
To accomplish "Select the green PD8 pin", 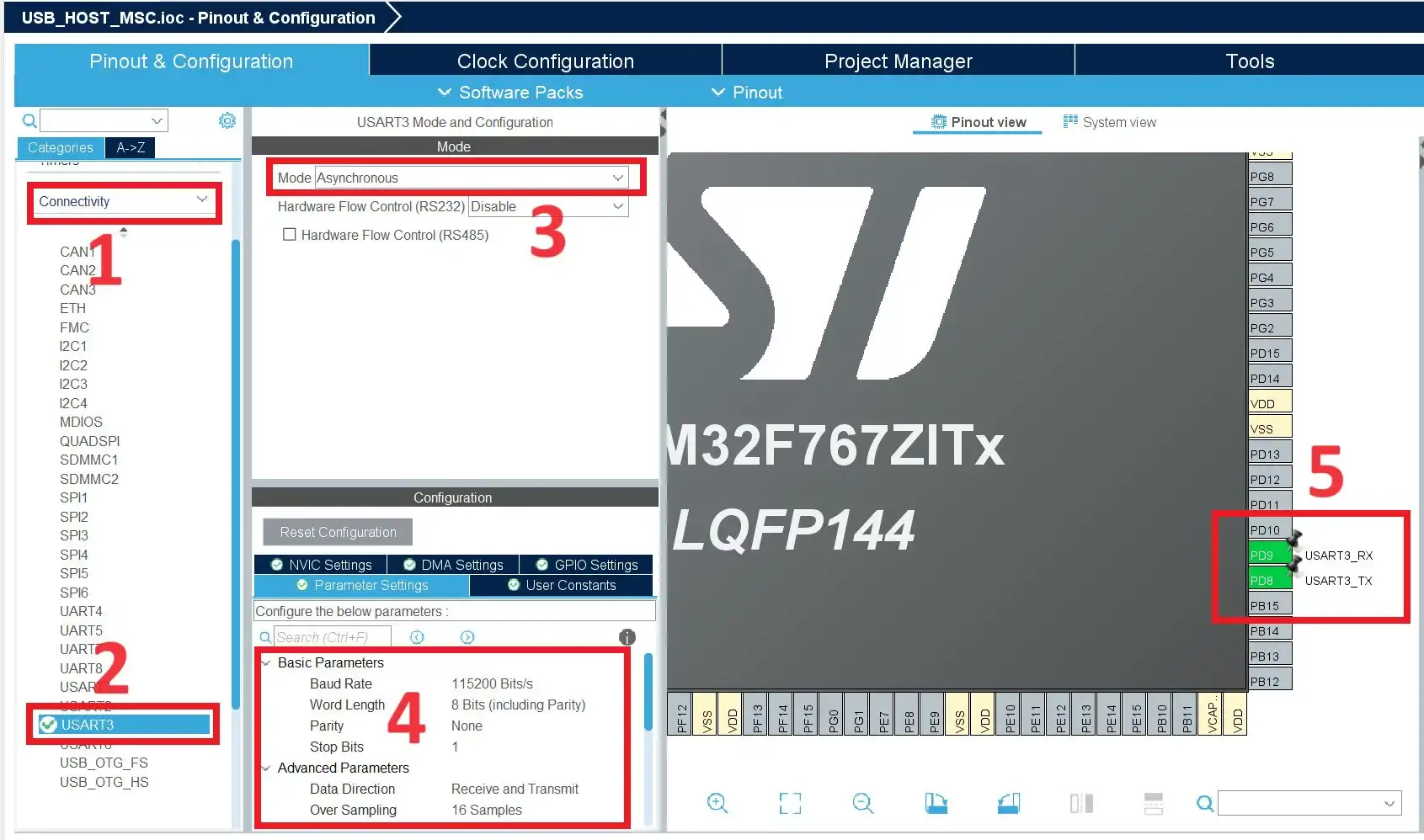I will (x=1269, y=580).
